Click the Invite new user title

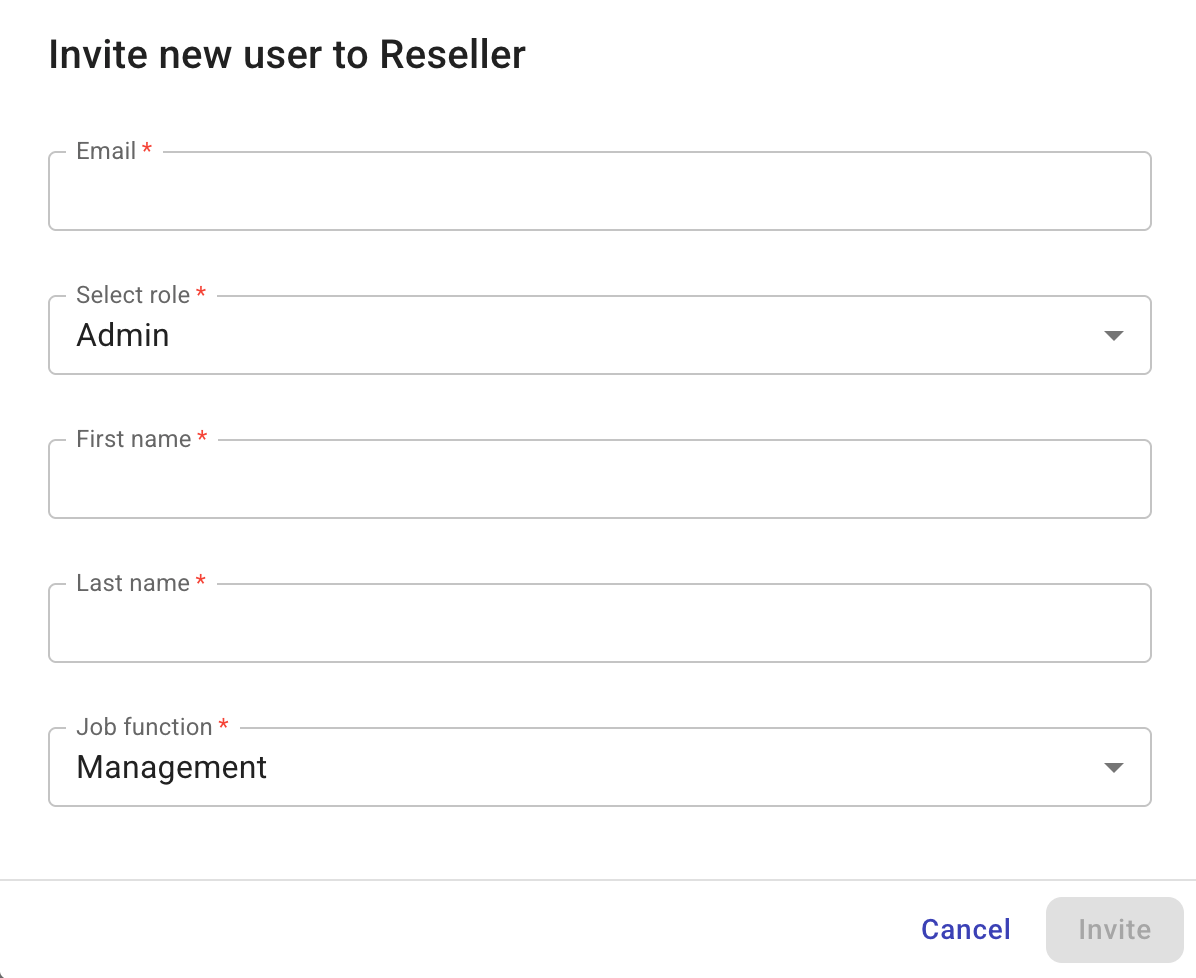click(286, 54)
